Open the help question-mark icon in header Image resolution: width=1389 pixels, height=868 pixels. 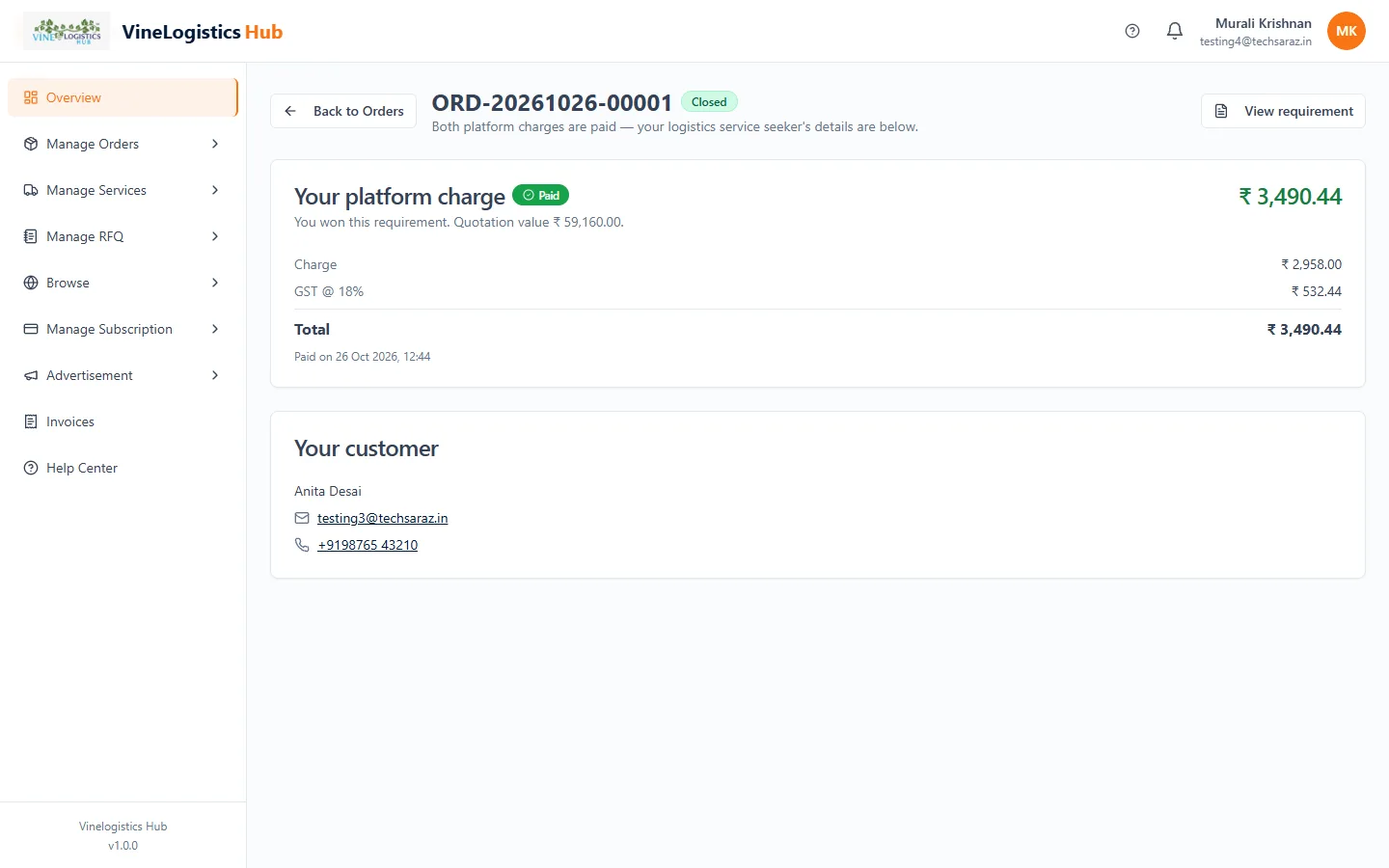coord(1132,31)
